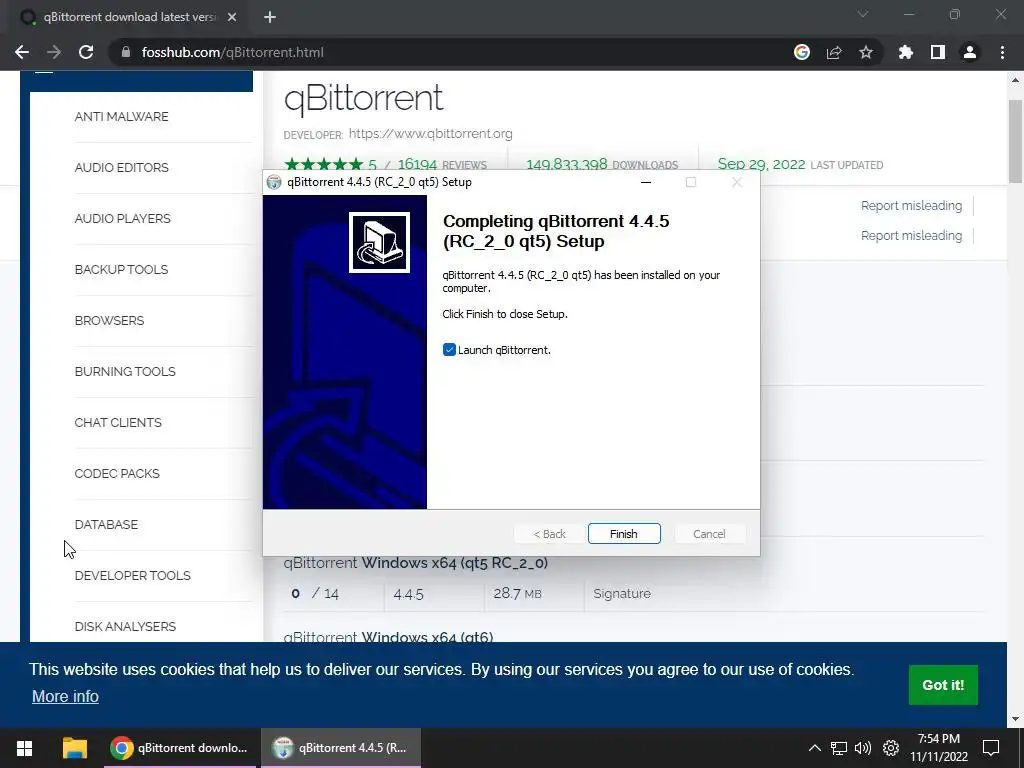Open the BACKUP TOOLS category

coord(121,269)
